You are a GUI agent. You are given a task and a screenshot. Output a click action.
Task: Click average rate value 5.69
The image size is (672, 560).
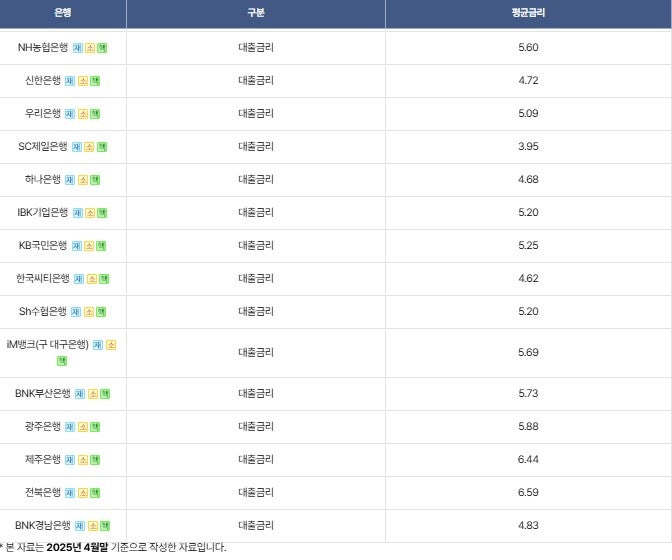[x=528, y=353]
